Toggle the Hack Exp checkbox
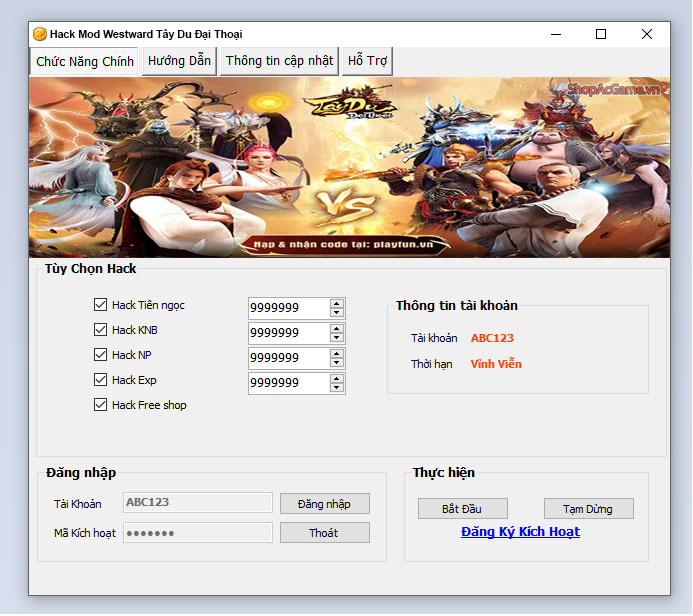 pyautogui.click(x=100, y=380)
